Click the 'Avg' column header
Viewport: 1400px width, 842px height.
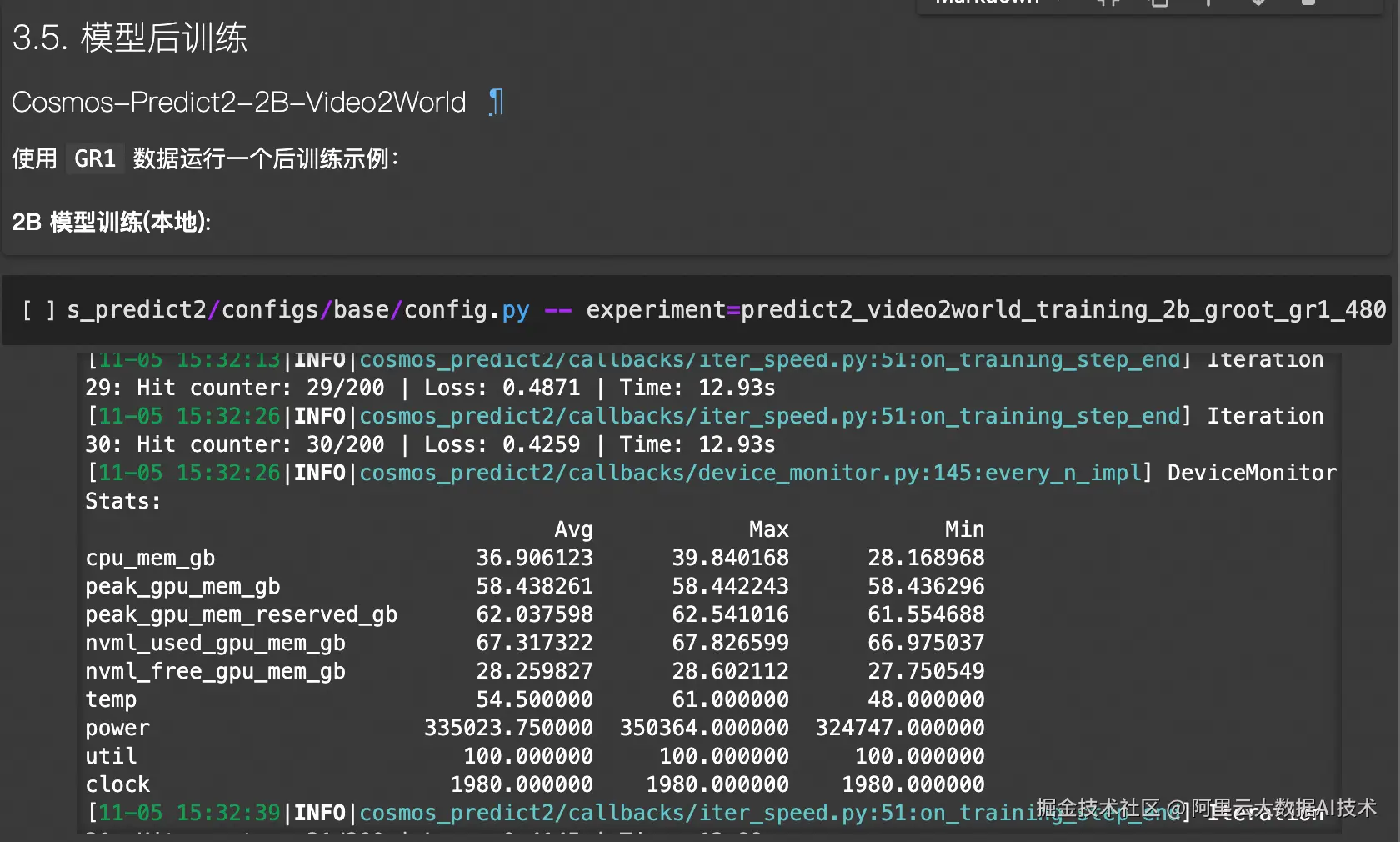[573, 530]
